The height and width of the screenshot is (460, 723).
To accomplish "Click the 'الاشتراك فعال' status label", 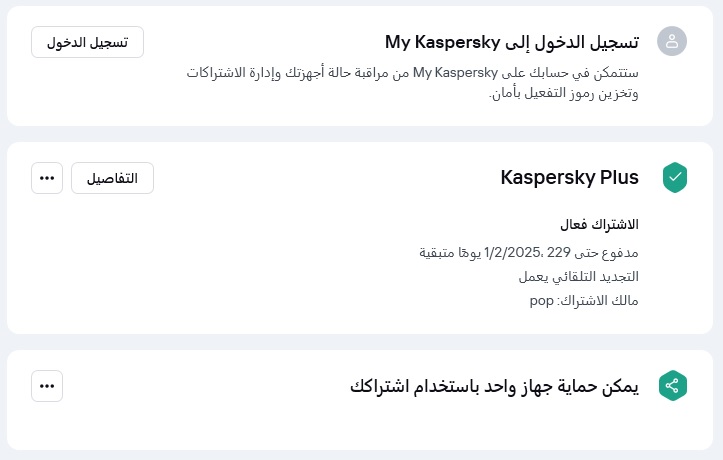I will 599,223.
